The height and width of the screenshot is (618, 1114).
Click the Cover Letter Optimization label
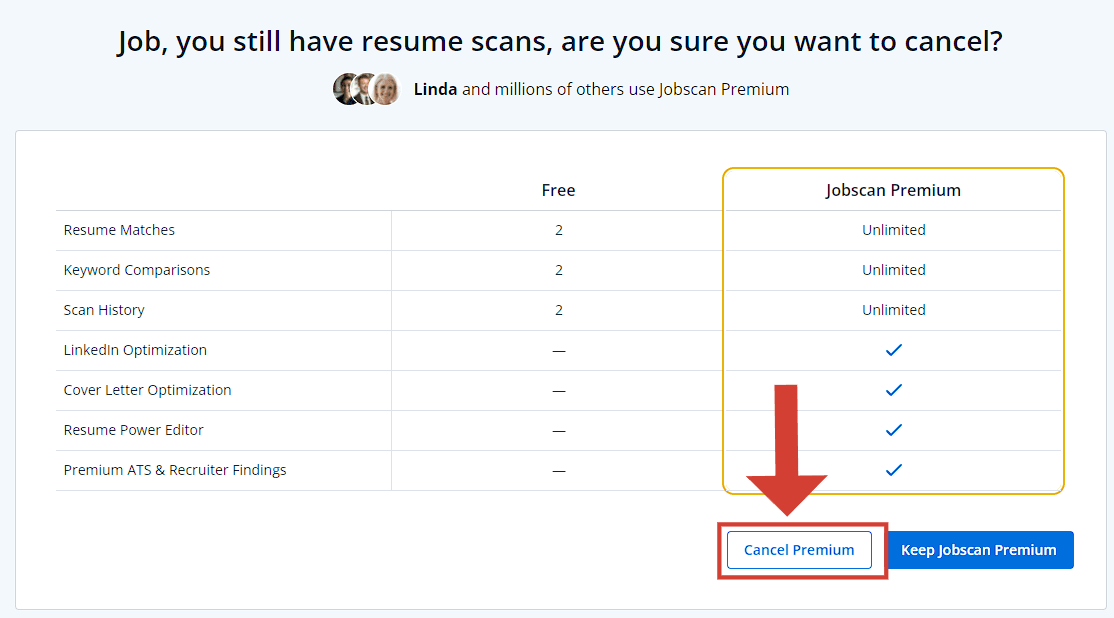pyautogui.click(x=147, y=390)
